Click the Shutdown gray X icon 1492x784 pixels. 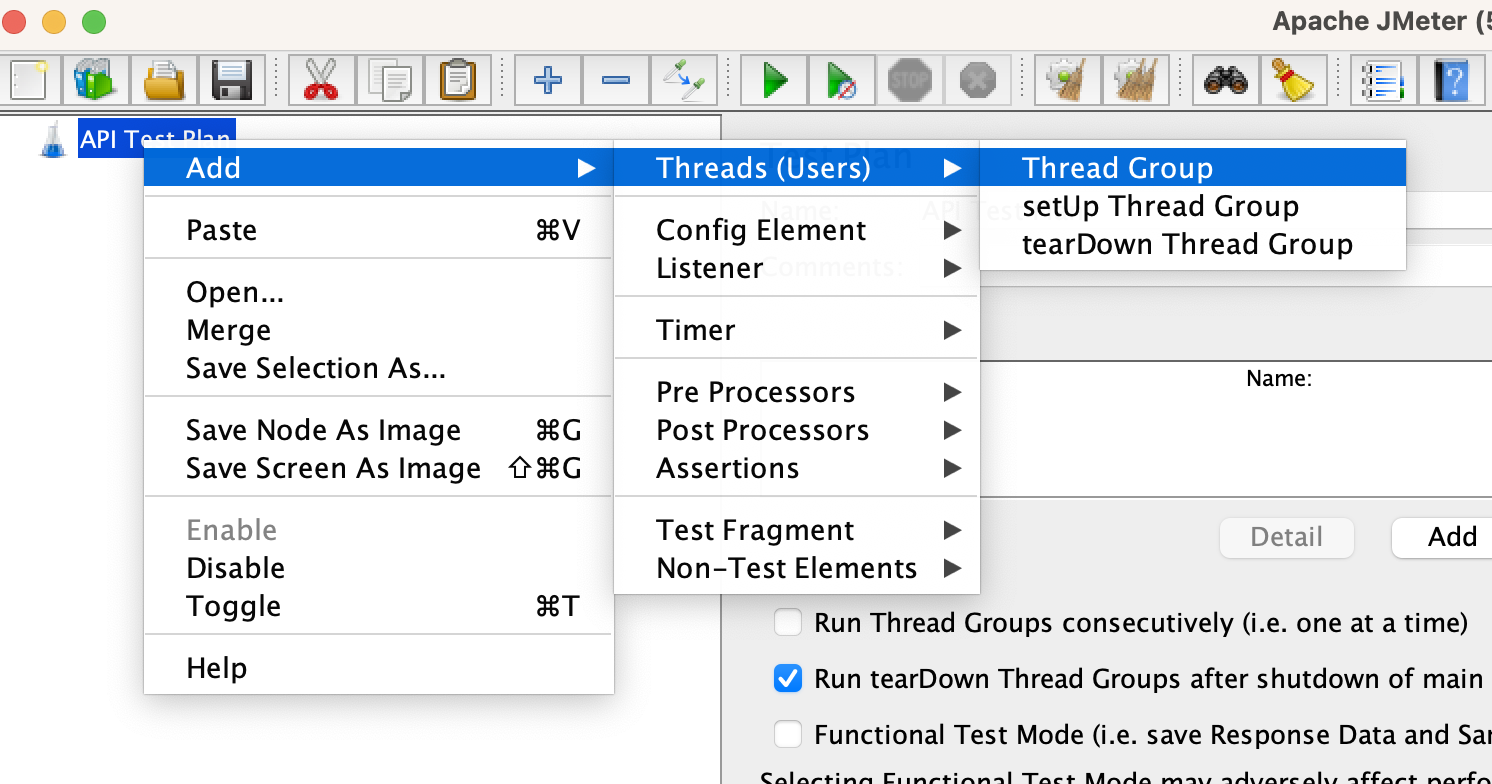978,78
